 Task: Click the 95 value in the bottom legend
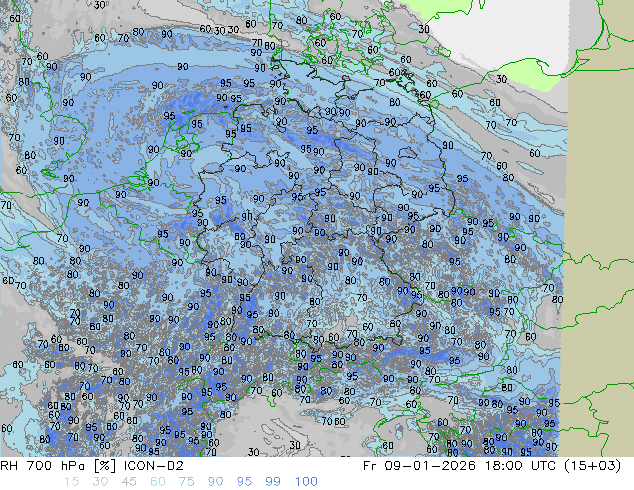click(x=244, y=482)
